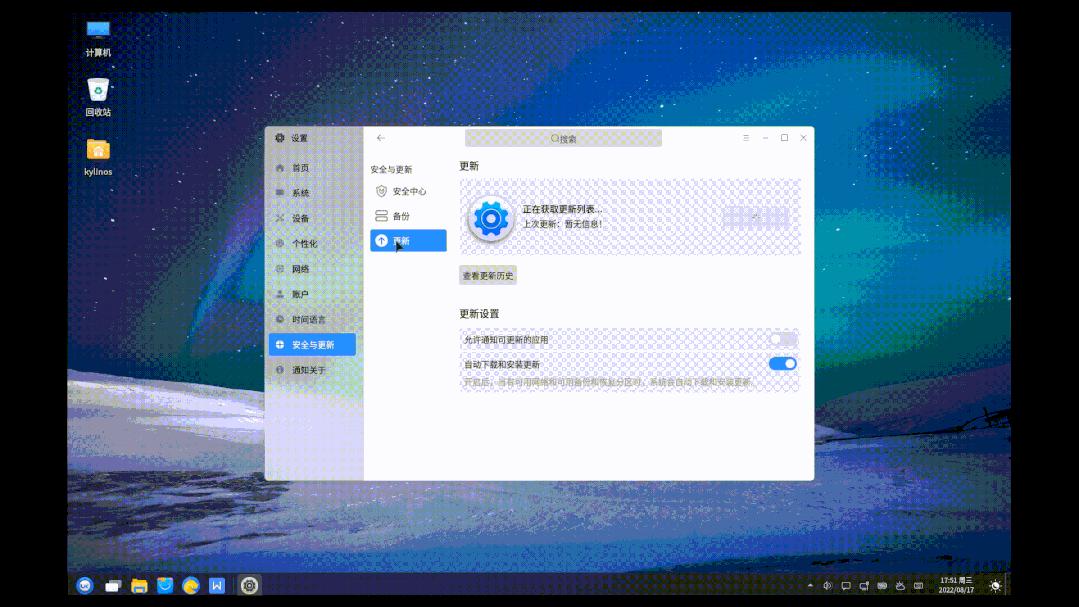
Task: Click the 查看更新历史 button
Action: (488, 275)
